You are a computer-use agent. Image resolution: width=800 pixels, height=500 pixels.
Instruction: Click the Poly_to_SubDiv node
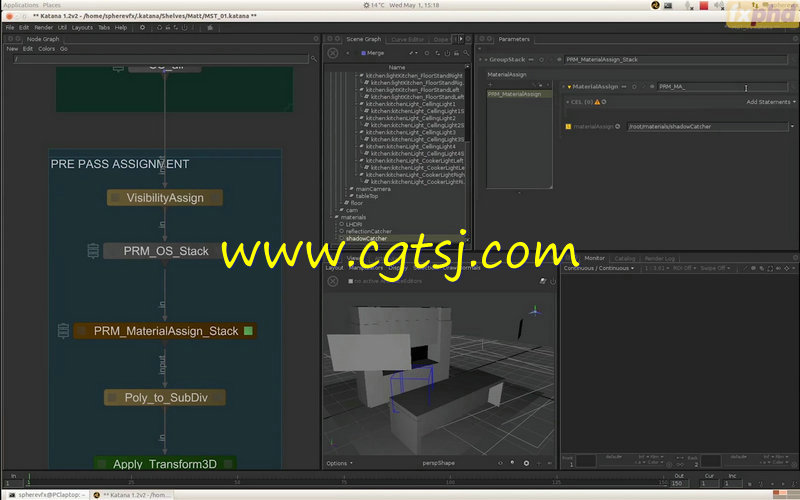pos(165,397)
